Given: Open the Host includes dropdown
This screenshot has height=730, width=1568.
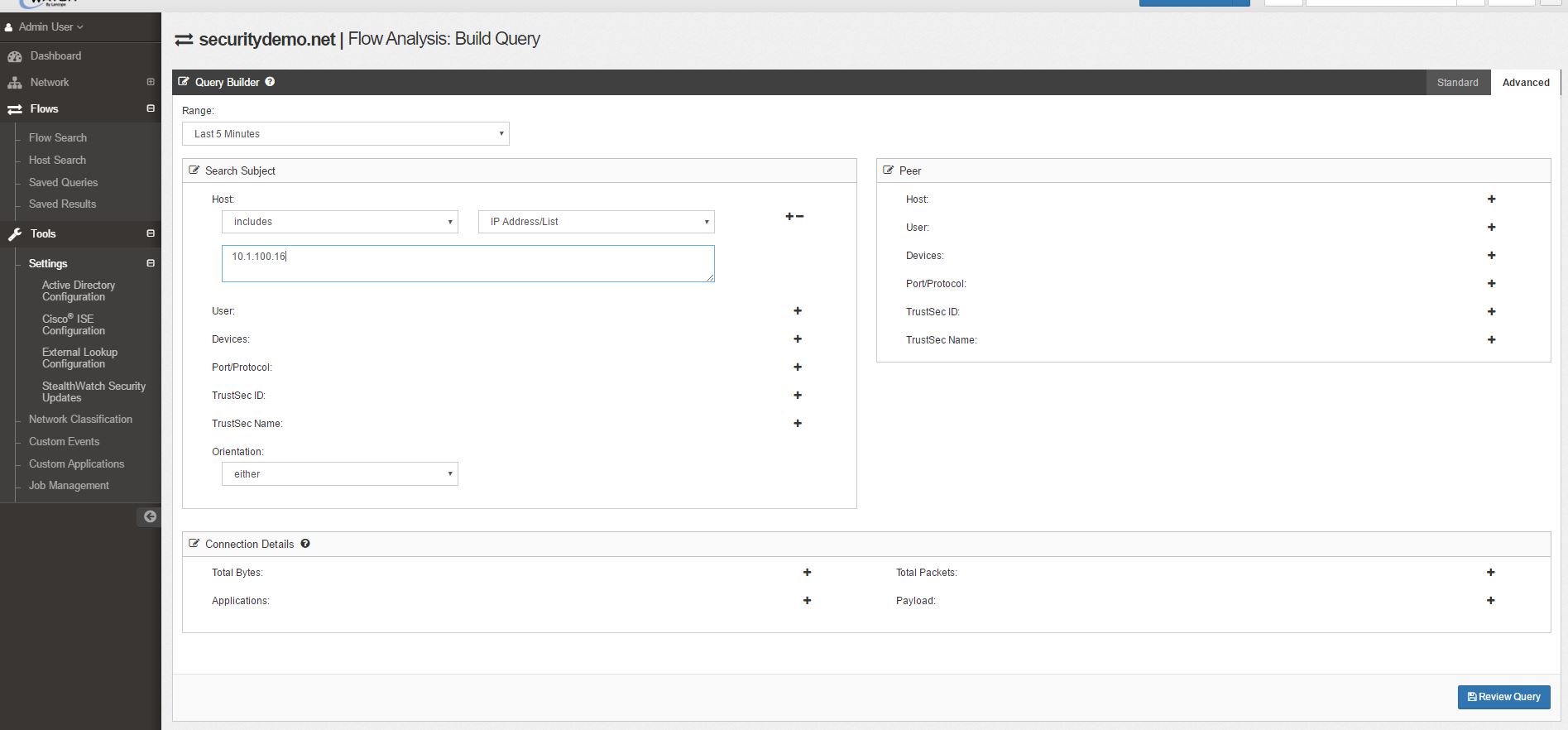Looking at the screenshot, I should tap(340, 222).
